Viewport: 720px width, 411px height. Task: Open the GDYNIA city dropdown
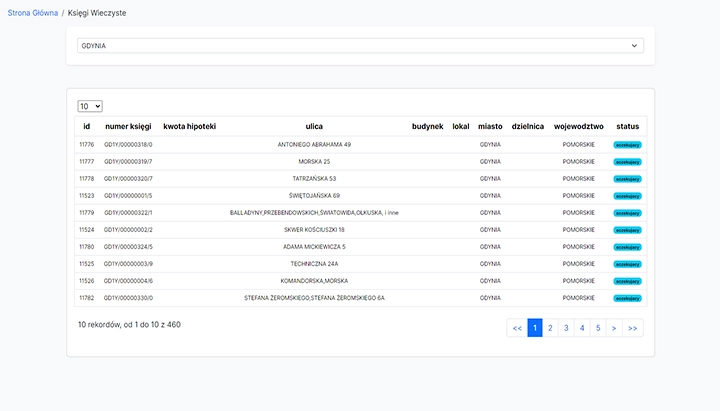360,46
